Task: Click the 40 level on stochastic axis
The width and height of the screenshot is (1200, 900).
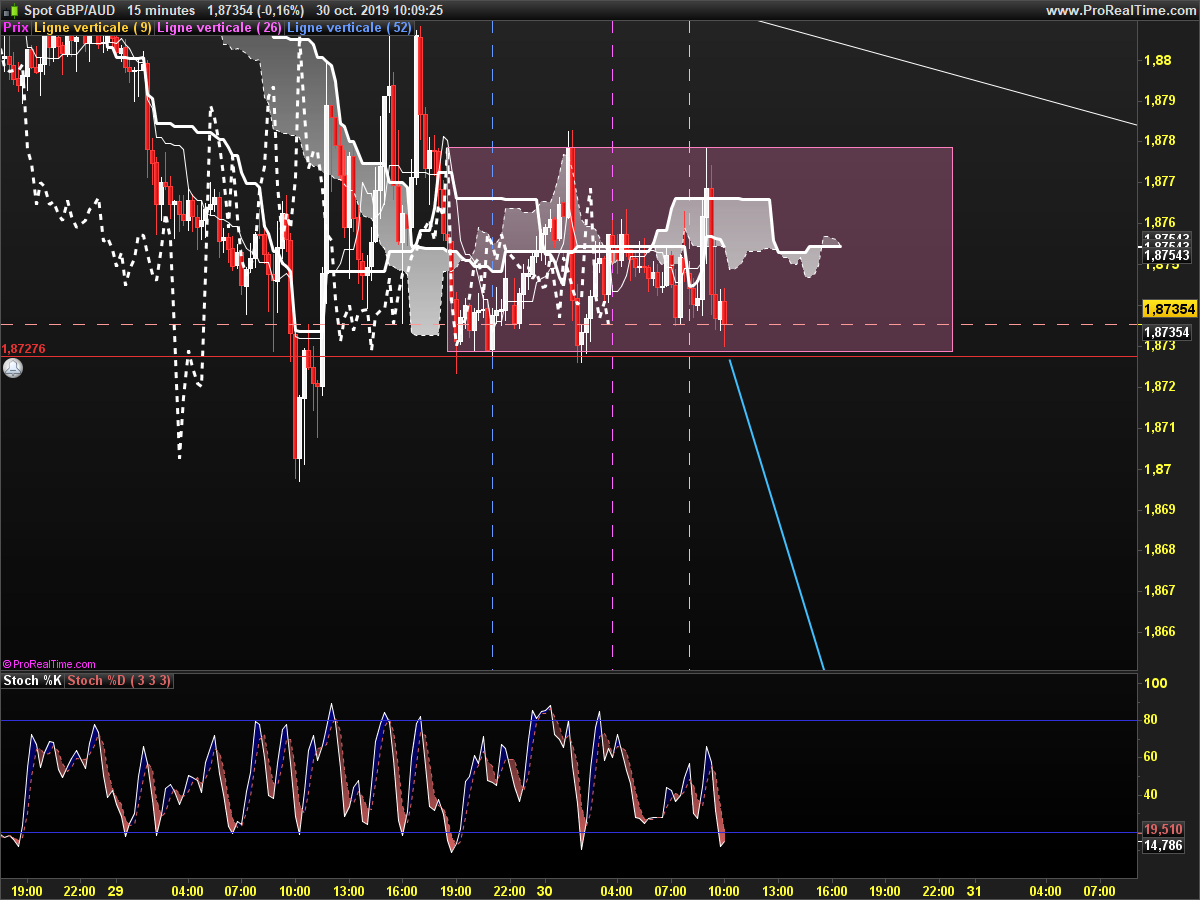Action: [1151, 795]
